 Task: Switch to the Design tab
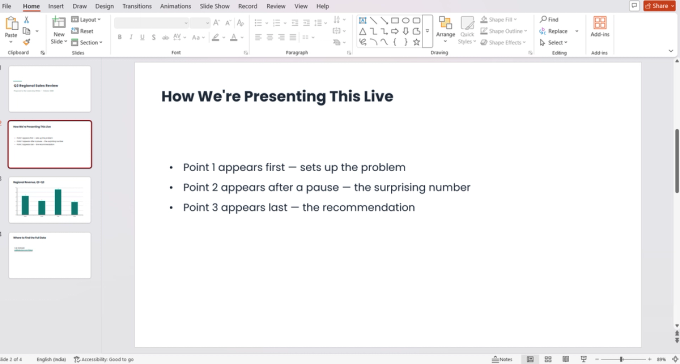(104, 6)
